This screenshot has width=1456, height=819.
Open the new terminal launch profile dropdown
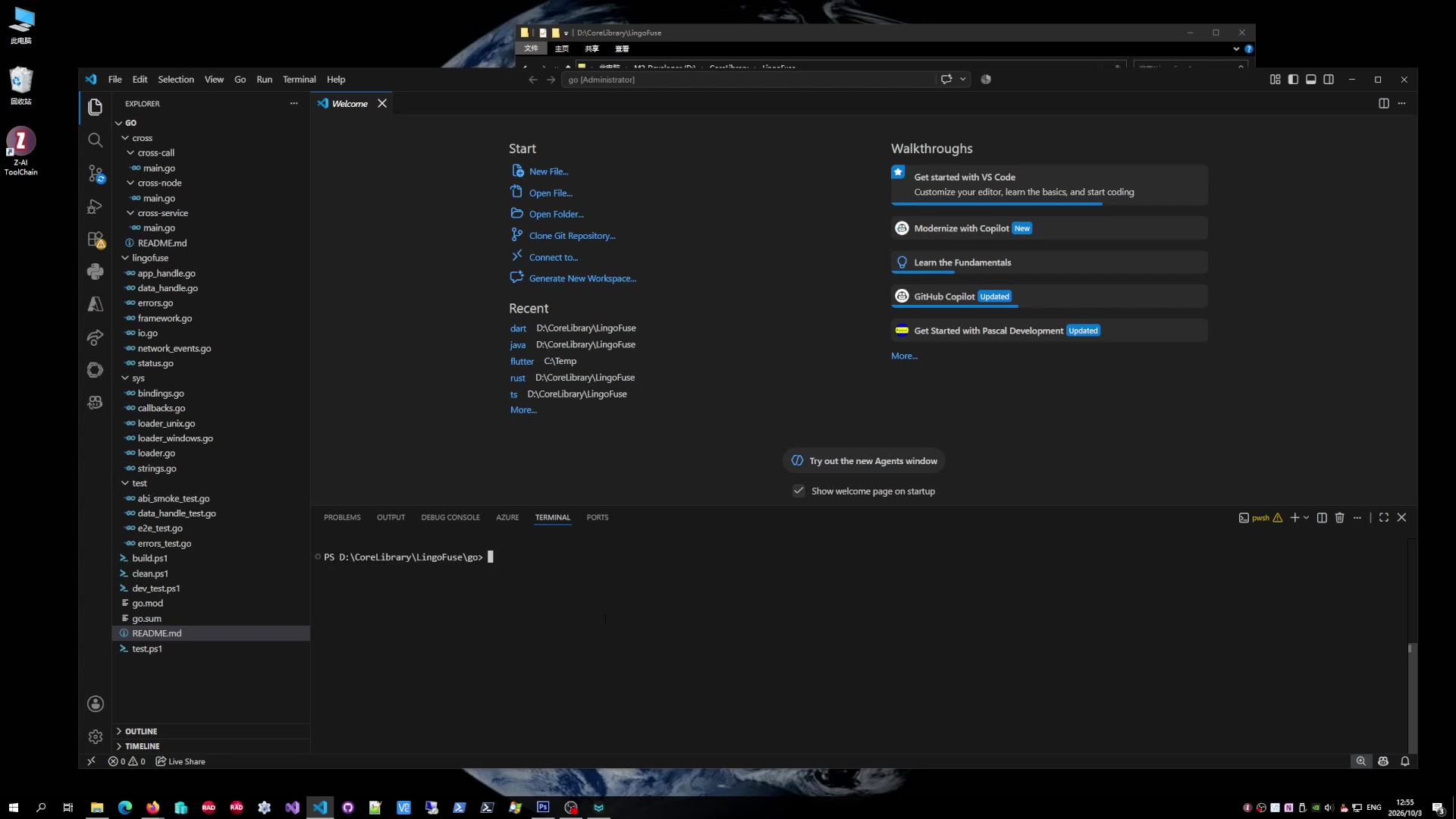point(1306,517)
